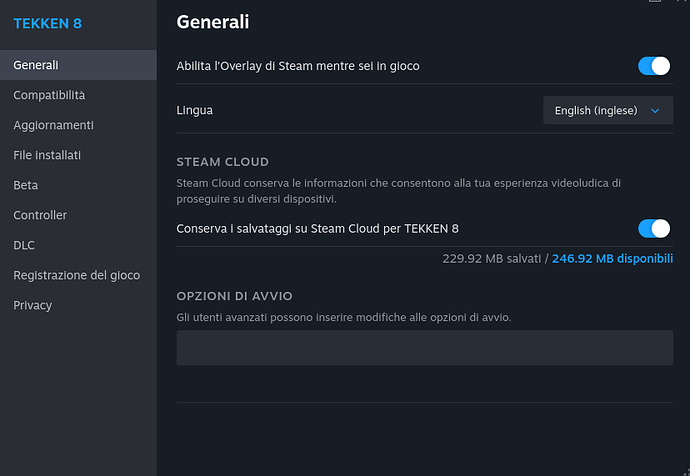Viewport: 690px width, 476px height.
Task: Click the STEAM CLOUD section heading
Action: point(223,162)
